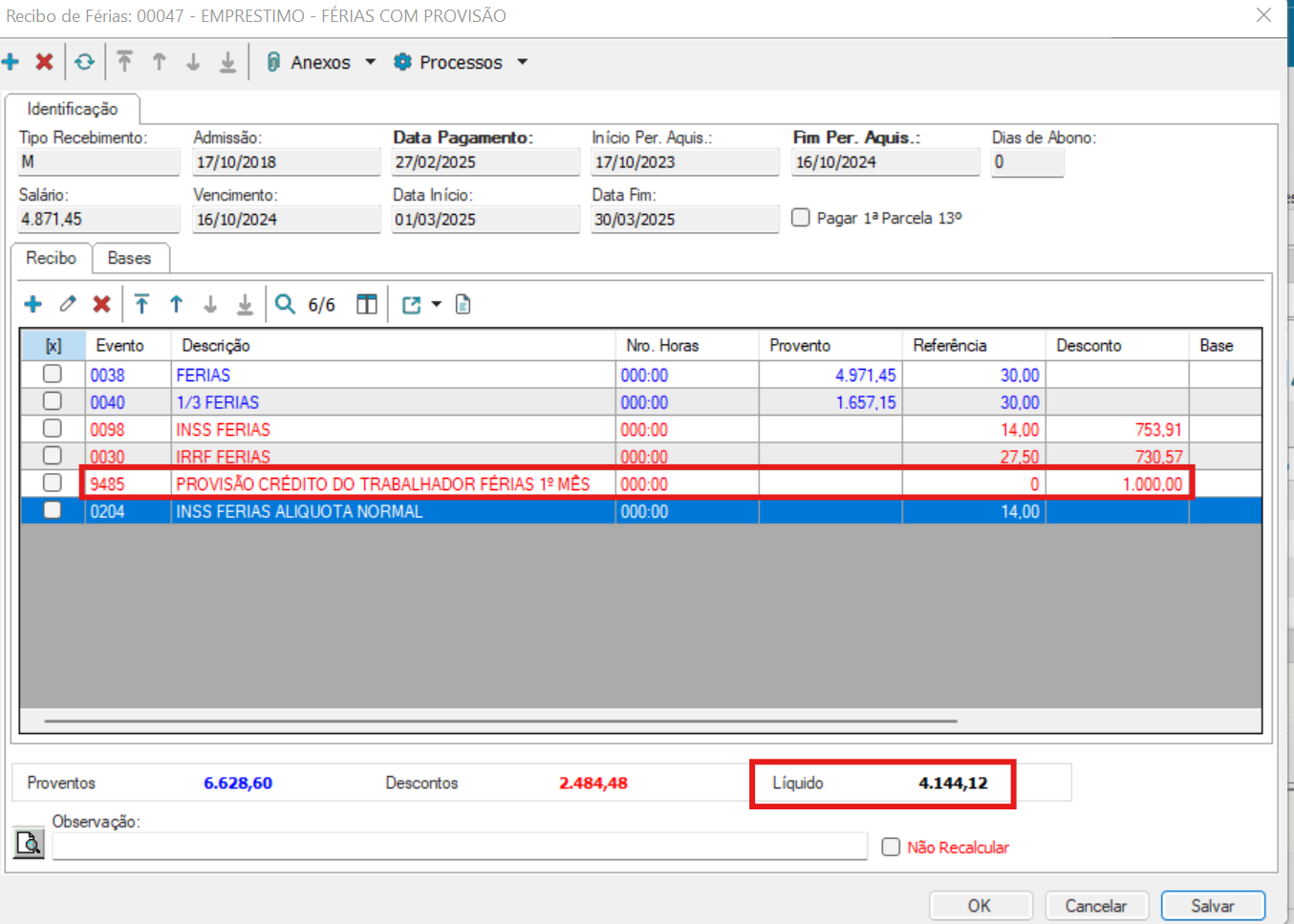Screen dimensions: 1294x924
Task: Go to next record in top toolbar
Action: pos(193,62)
